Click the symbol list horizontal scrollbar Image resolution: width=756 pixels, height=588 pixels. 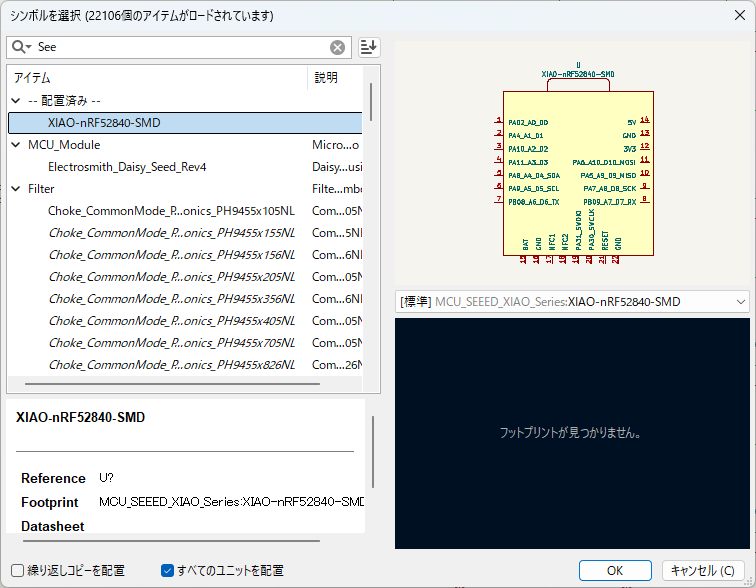pos(172,384)
